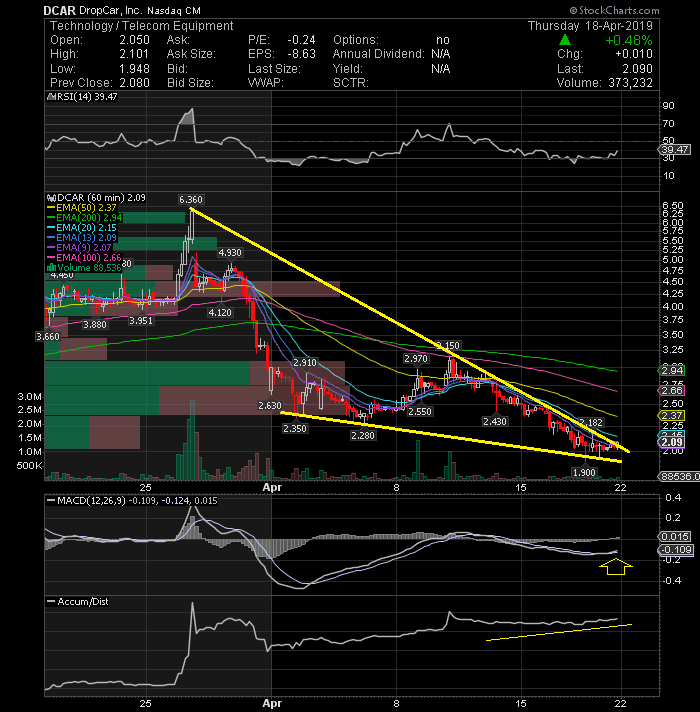Click the candlestick icon beside DCAR (60 min)

[51, 198]
